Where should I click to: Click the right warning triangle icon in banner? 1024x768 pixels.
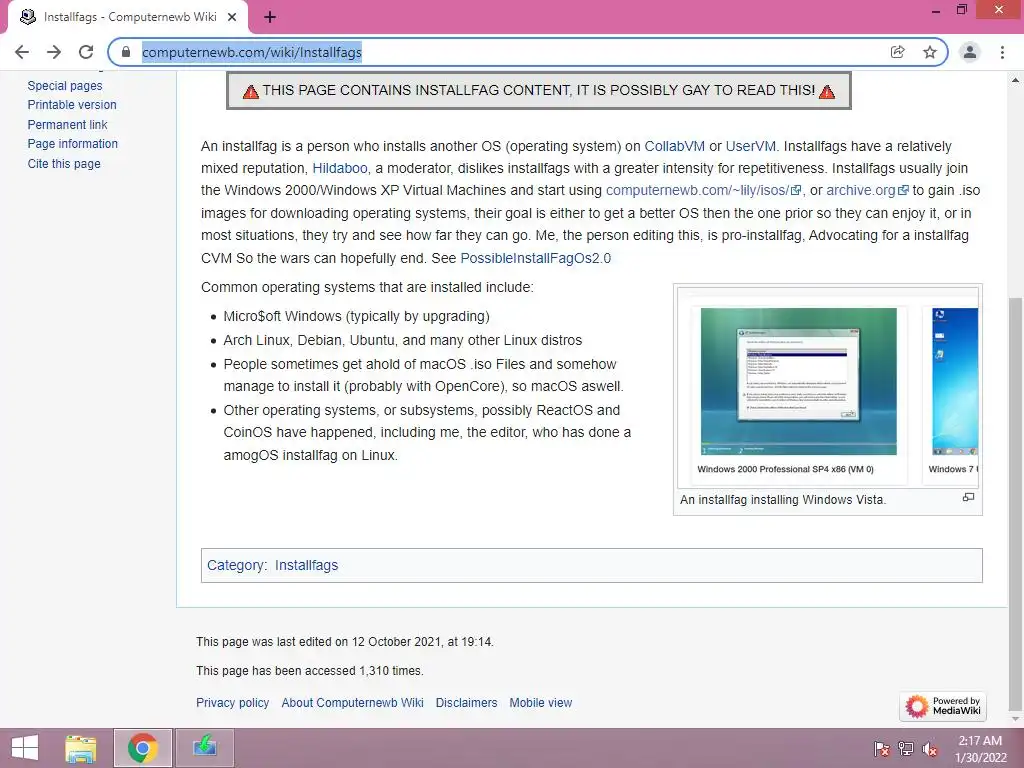[x=827, y=92]
